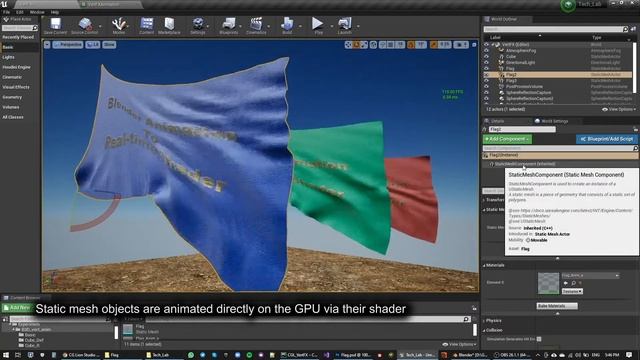Select the Visual Effects category
This screenshot has width=640, height=360.
(16, 87)
